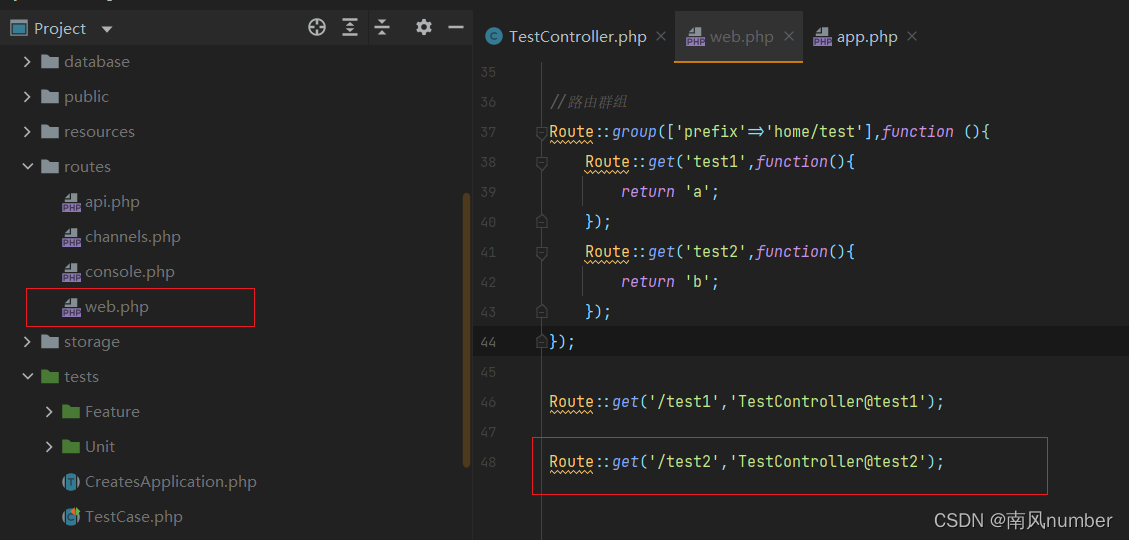Click the api.php PHP file icon
Screen dimensions: 1129x540
coord(71,202)
